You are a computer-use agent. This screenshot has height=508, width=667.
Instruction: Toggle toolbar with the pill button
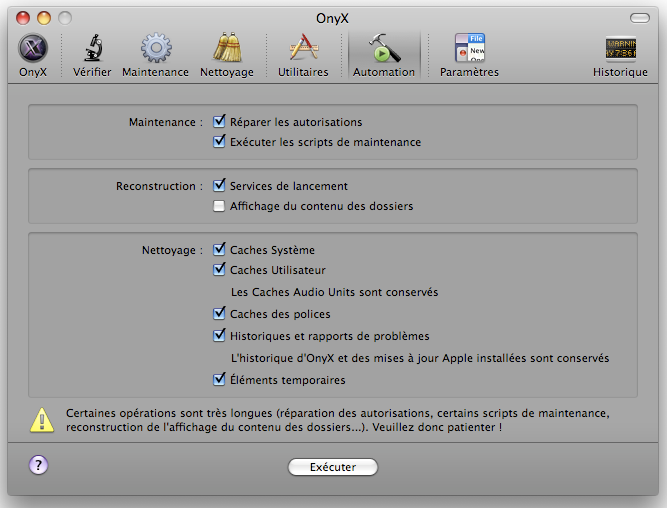coord(639,18)
